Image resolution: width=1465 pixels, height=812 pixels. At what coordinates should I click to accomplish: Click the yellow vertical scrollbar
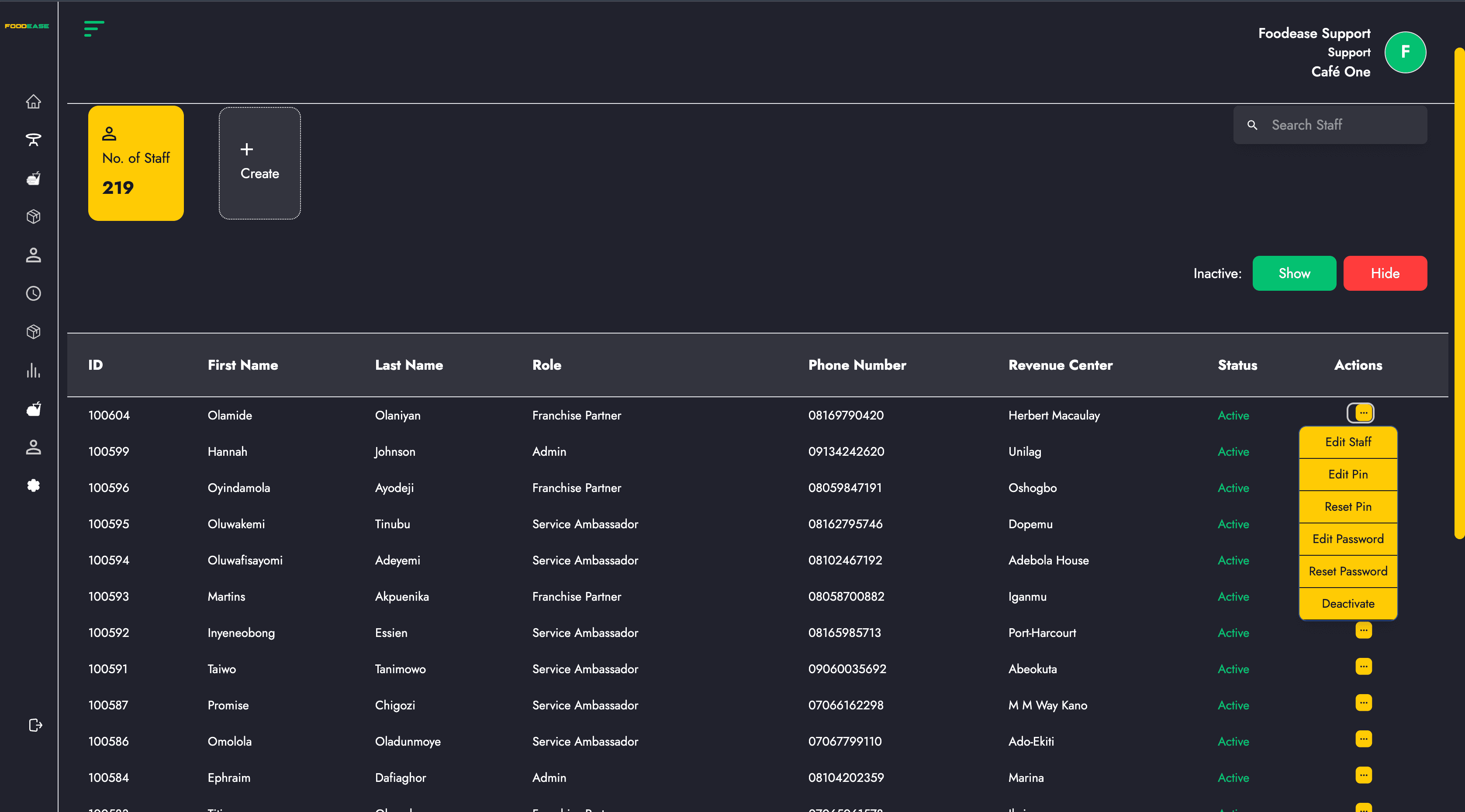(1459, 293)
